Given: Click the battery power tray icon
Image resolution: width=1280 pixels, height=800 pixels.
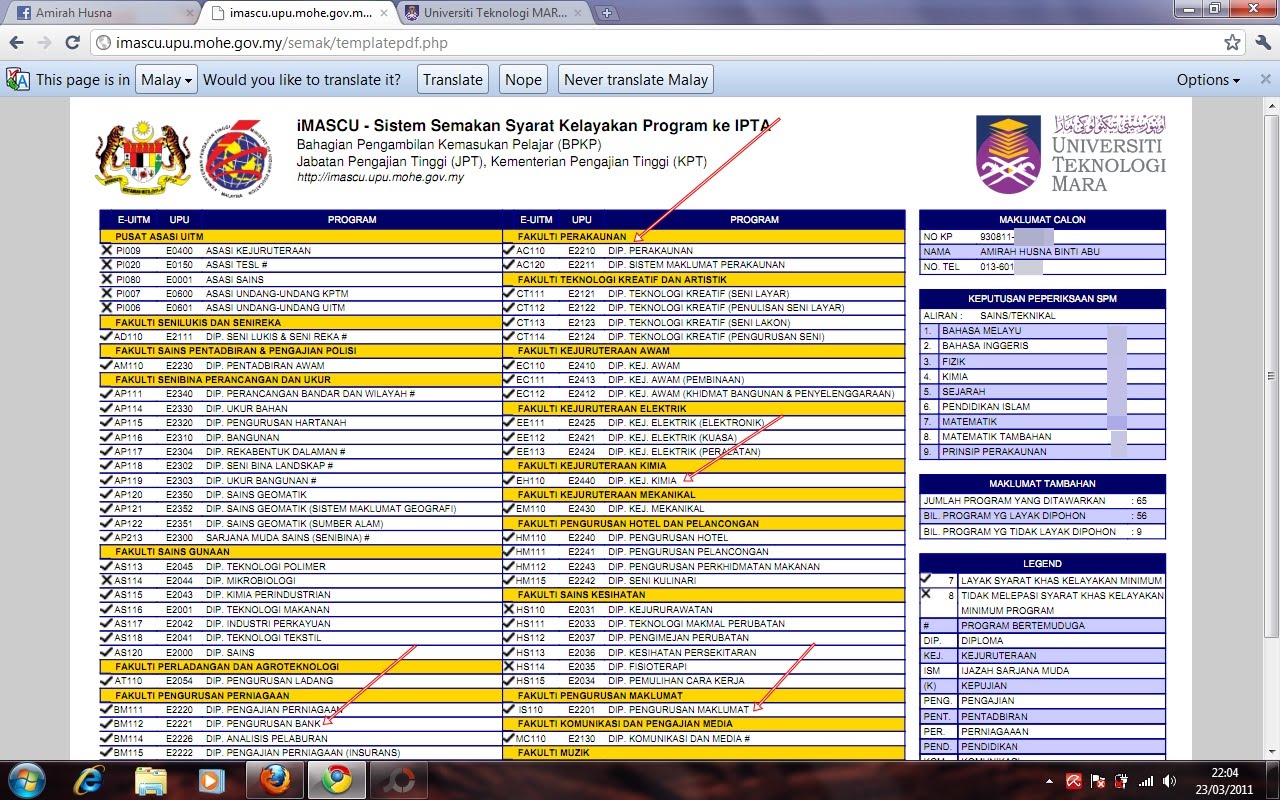Looking at the screenshot, I should pos(1121,781).
